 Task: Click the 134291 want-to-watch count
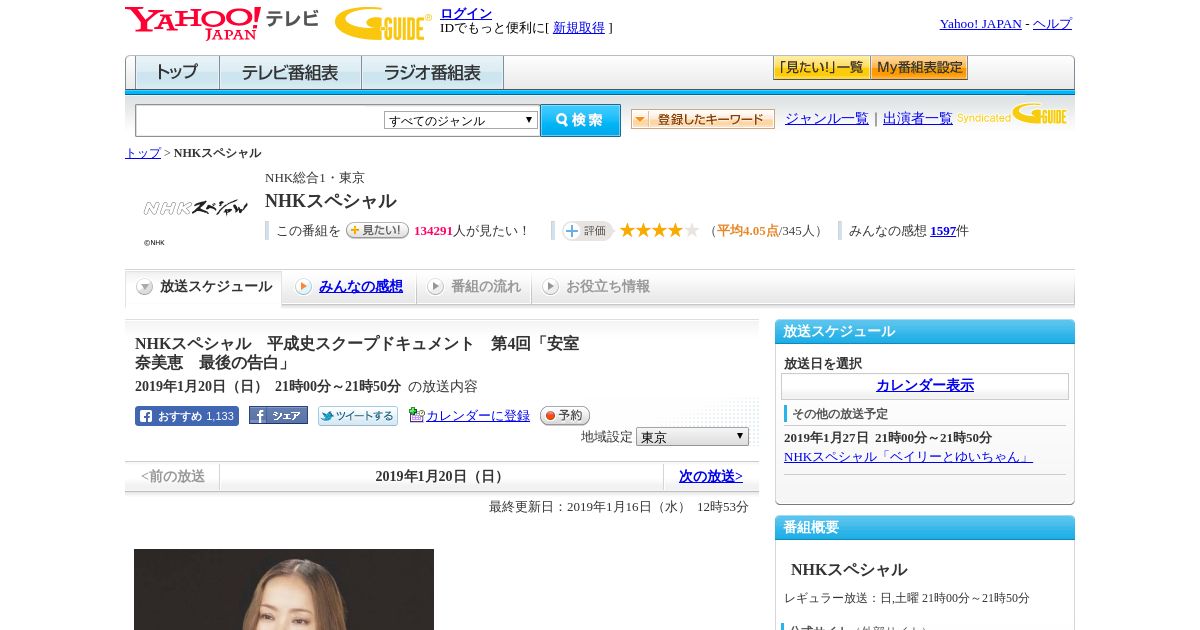pos(433,231)
